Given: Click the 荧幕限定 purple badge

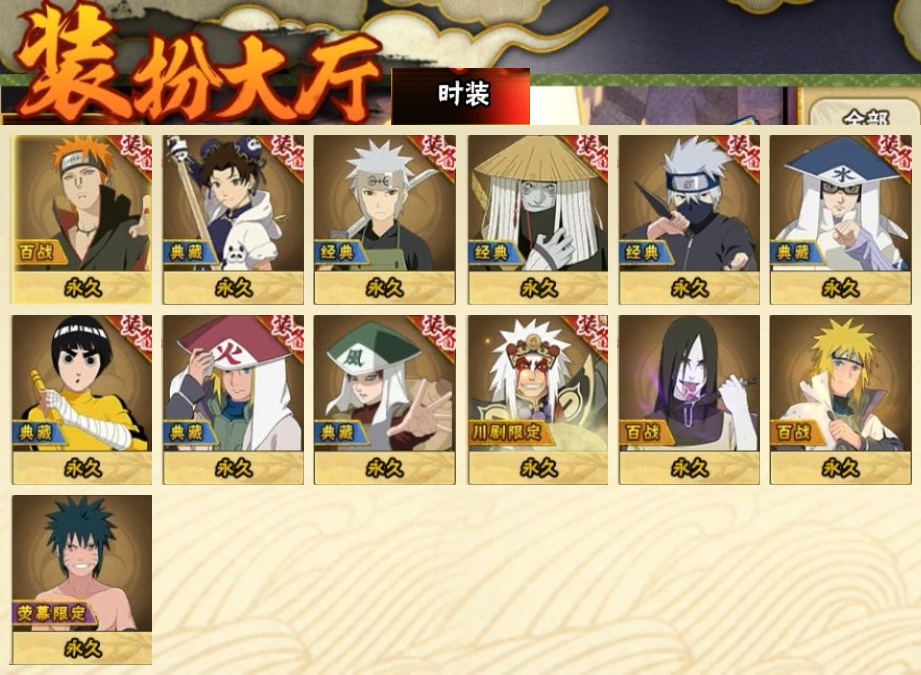Looking at the screenshot, I should (53, 613).
